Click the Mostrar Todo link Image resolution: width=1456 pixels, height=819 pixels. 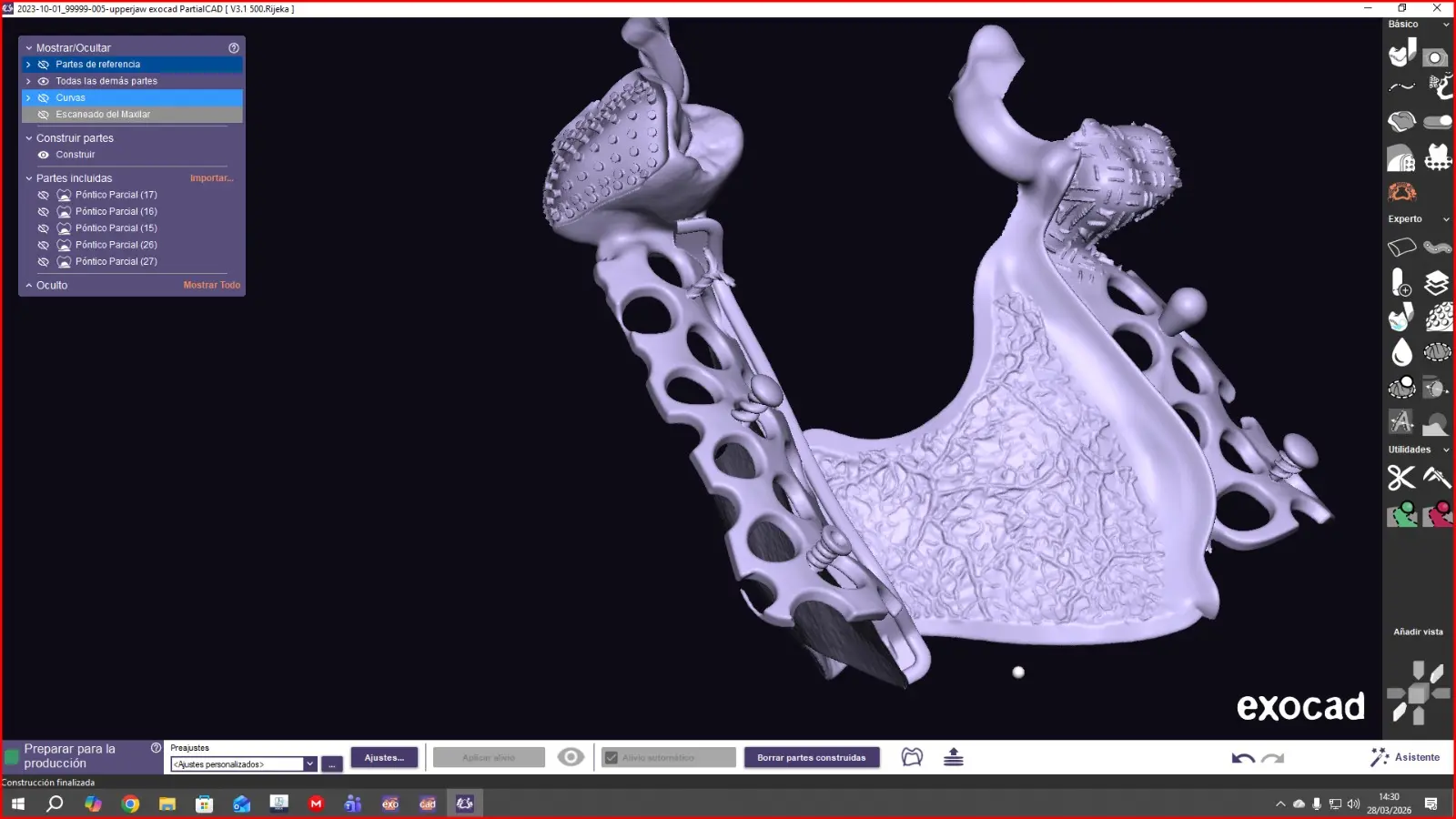tap(212, 285)
